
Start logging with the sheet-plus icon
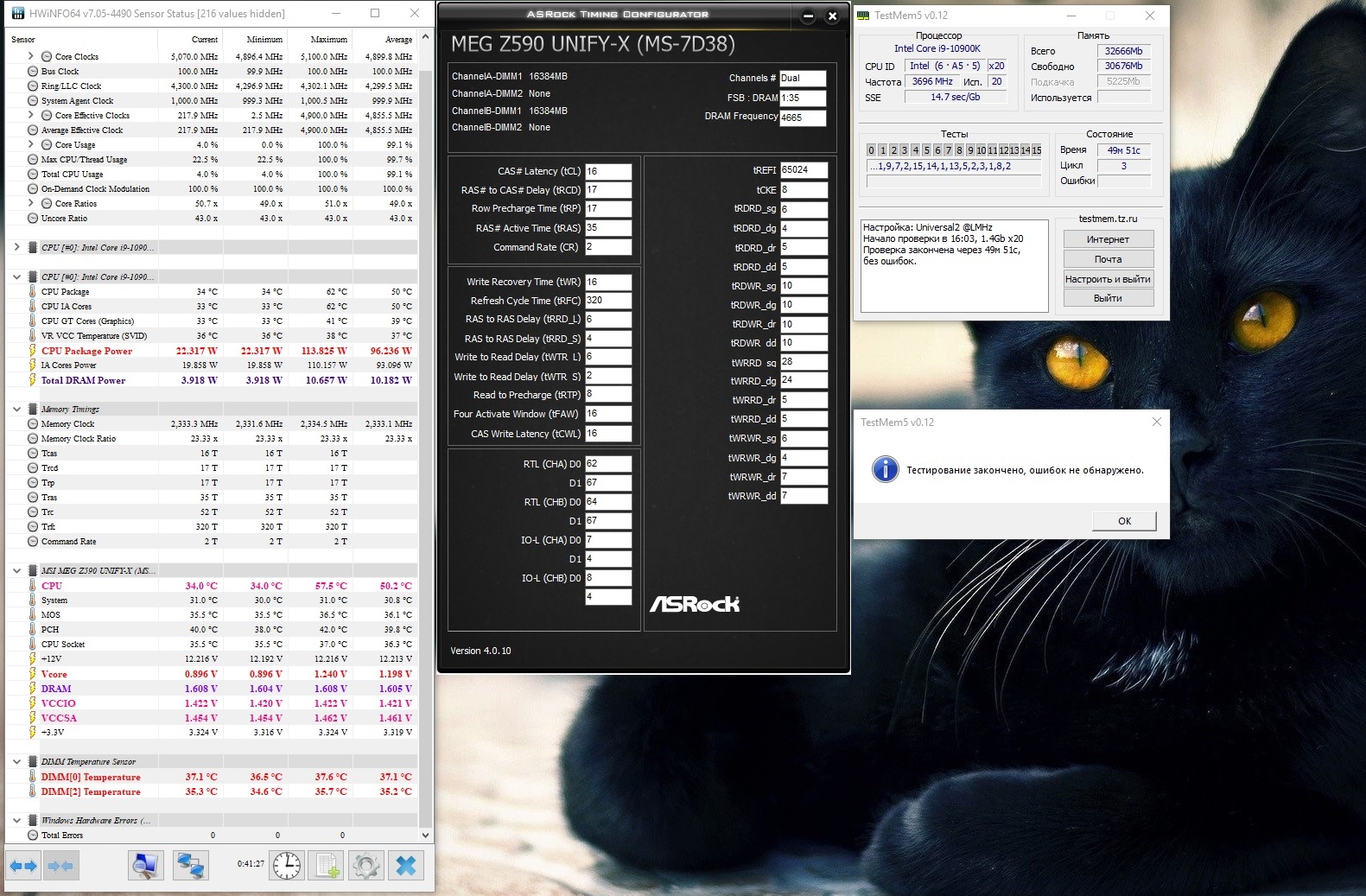[327, 865]
